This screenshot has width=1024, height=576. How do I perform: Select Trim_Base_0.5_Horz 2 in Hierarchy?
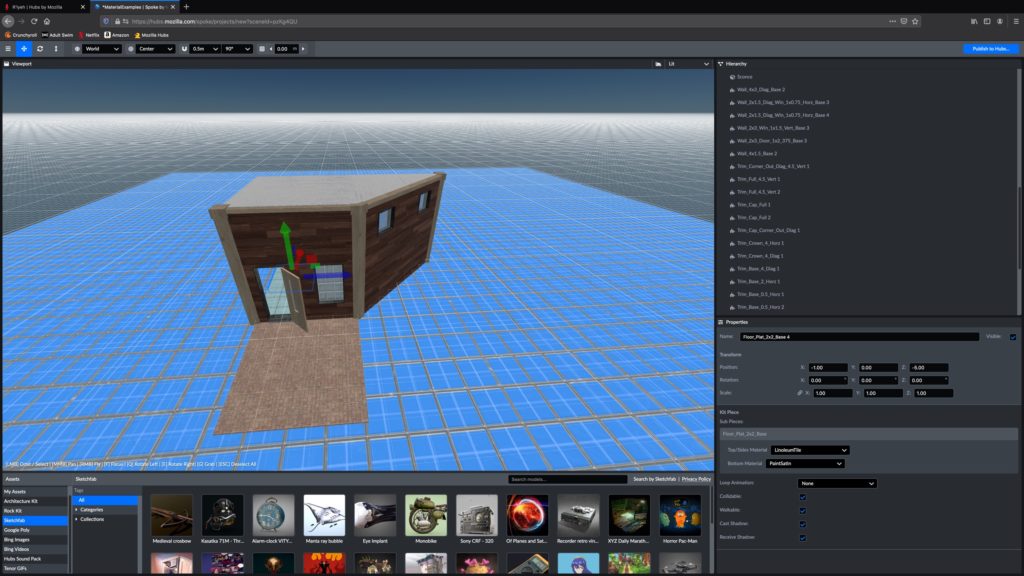click(x=760, y=307)
